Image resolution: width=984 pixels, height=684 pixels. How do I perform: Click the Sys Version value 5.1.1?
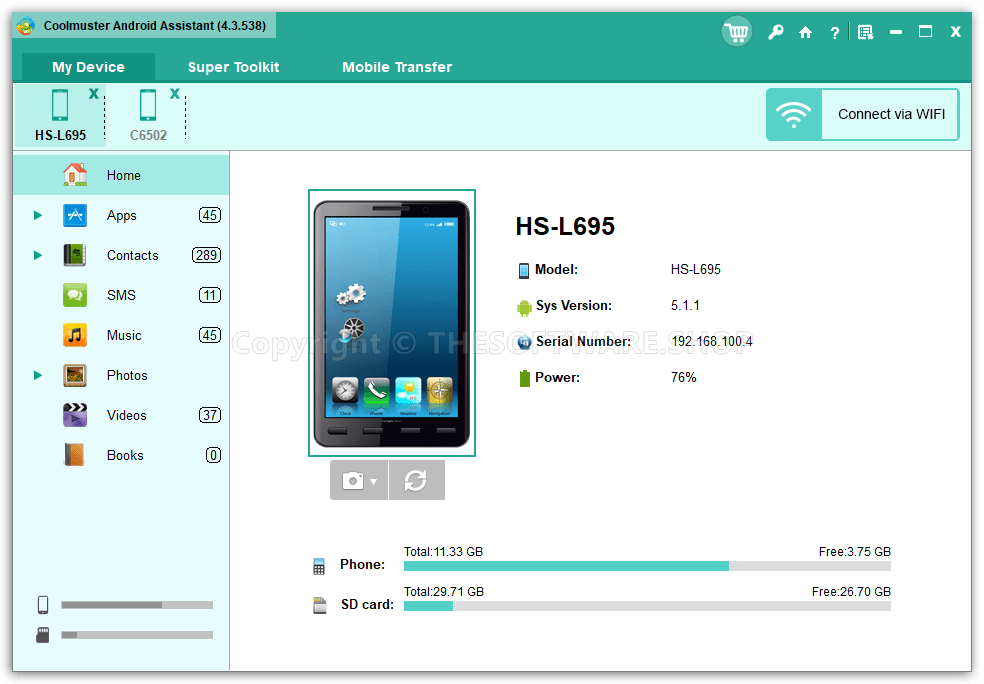pyautogui.click(x=685, y=306)
